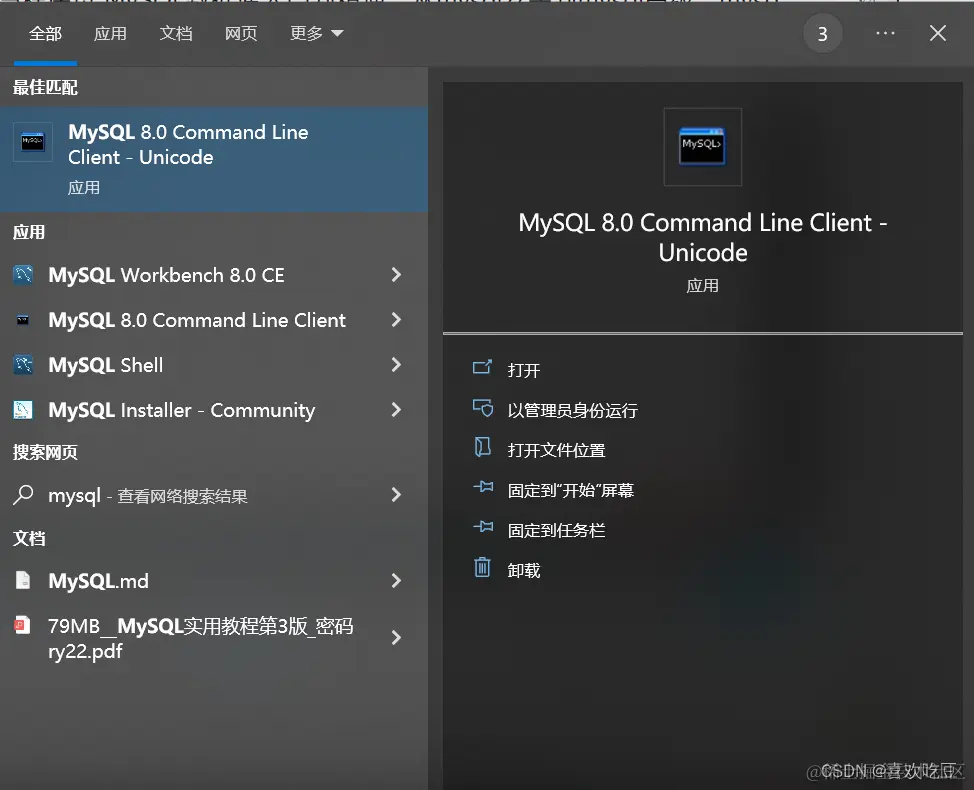Choose 以管理员身份运行

(x=572, y=410)
